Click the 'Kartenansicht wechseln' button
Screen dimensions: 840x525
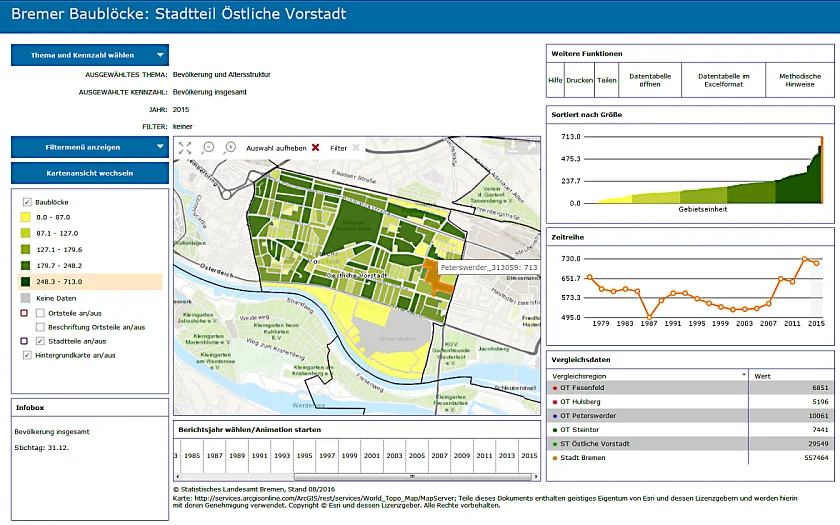89,173
